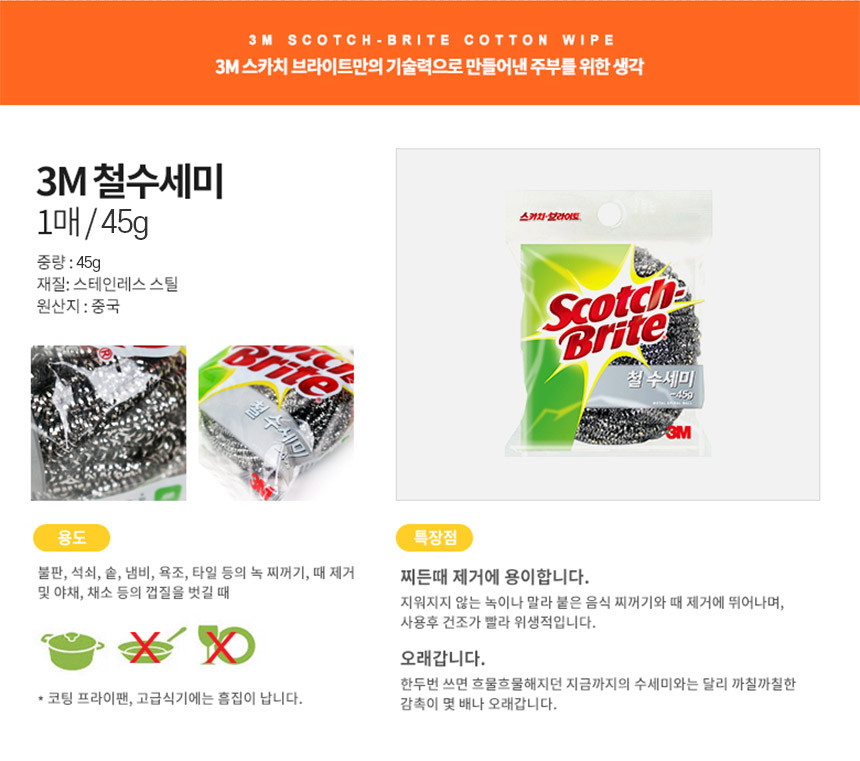This screenshot has height=761, width=860.
Task: Click the coated frying pan warning note
Action: point(170,698)
